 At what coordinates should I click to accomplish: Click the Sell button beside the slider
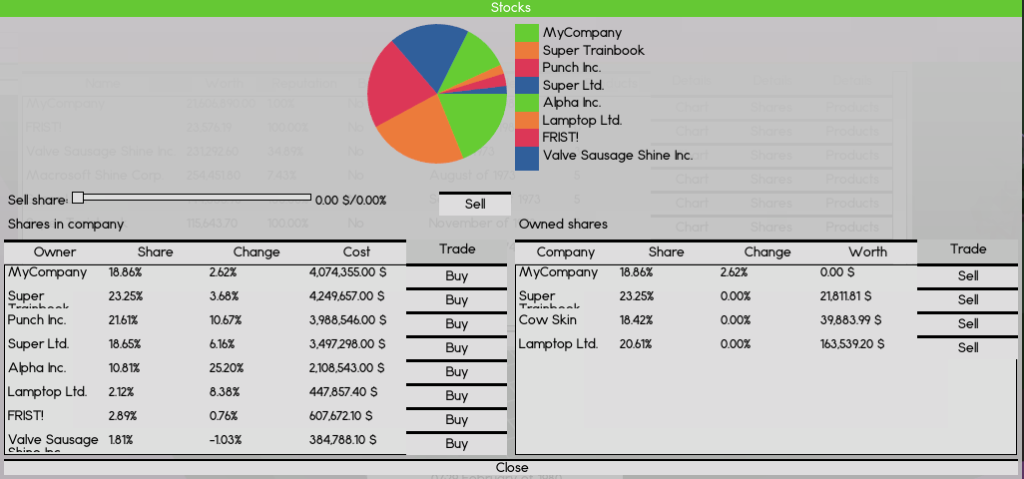[x=475, y=204]
